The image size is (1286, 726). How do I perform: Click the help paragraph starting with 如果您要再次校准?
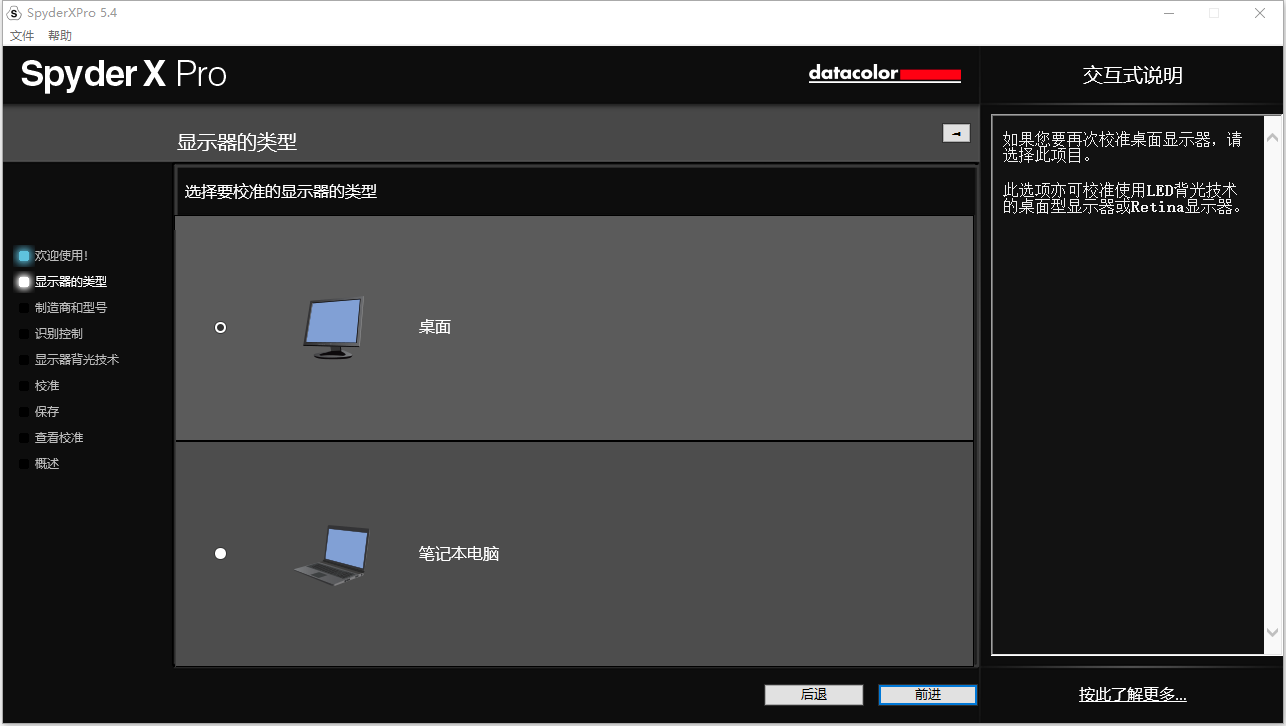pos(1122,148)
